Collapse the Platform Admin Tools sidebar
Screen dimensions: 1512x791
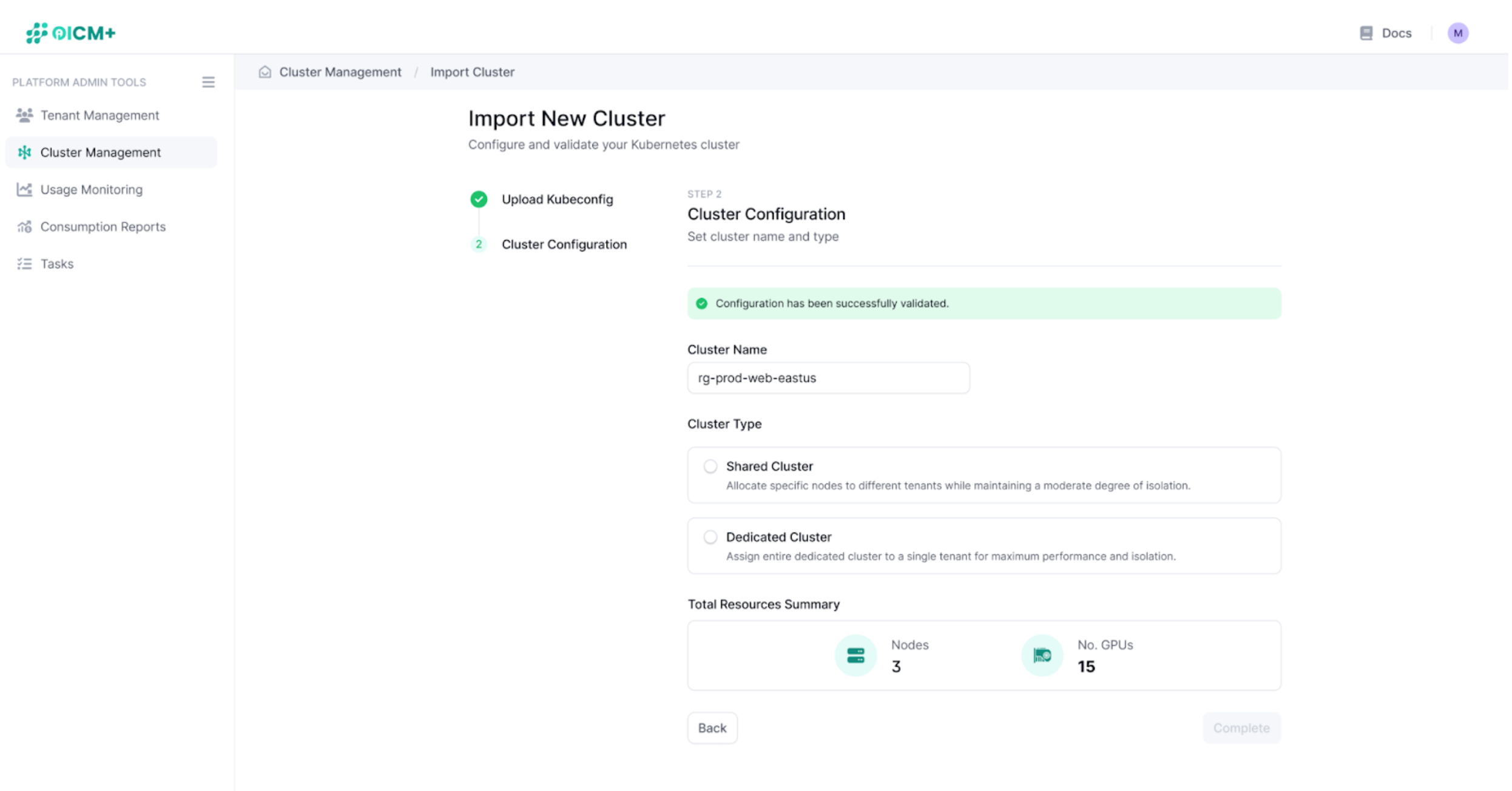[208, 82]
